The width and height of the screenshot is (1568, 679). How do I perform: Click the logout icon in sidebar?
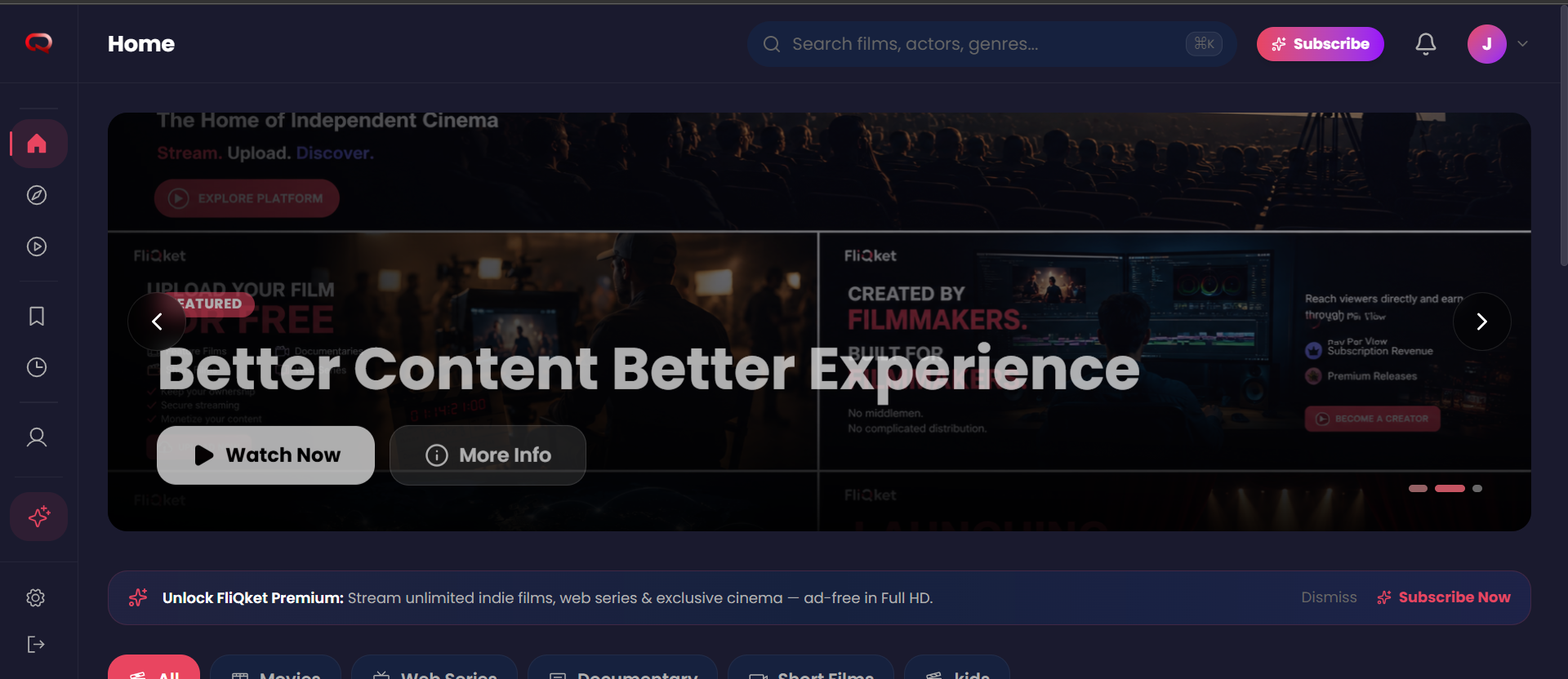[35, 645]
